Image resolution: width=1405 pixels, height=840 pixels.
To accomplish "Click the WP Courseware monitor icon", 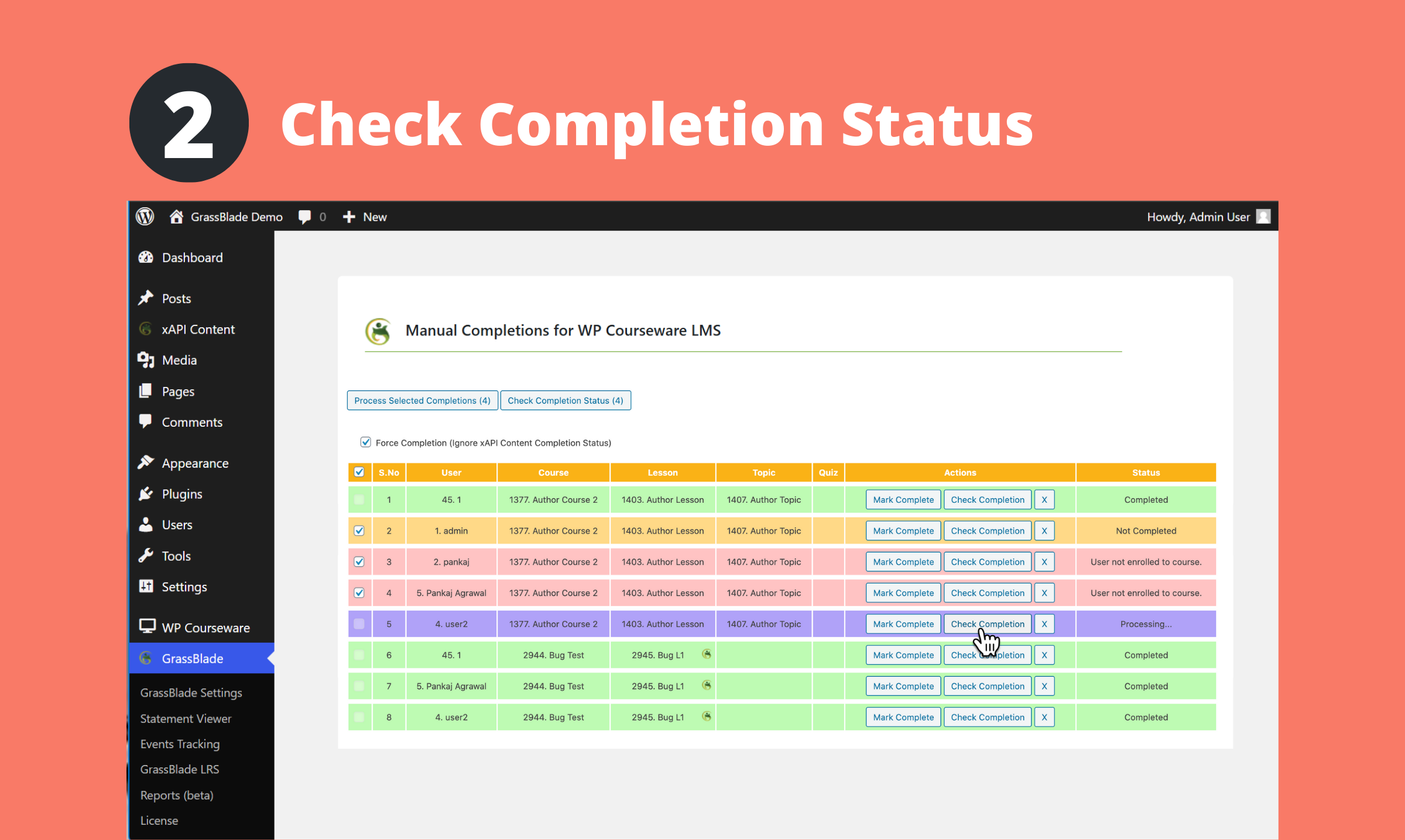I will 147,626.
